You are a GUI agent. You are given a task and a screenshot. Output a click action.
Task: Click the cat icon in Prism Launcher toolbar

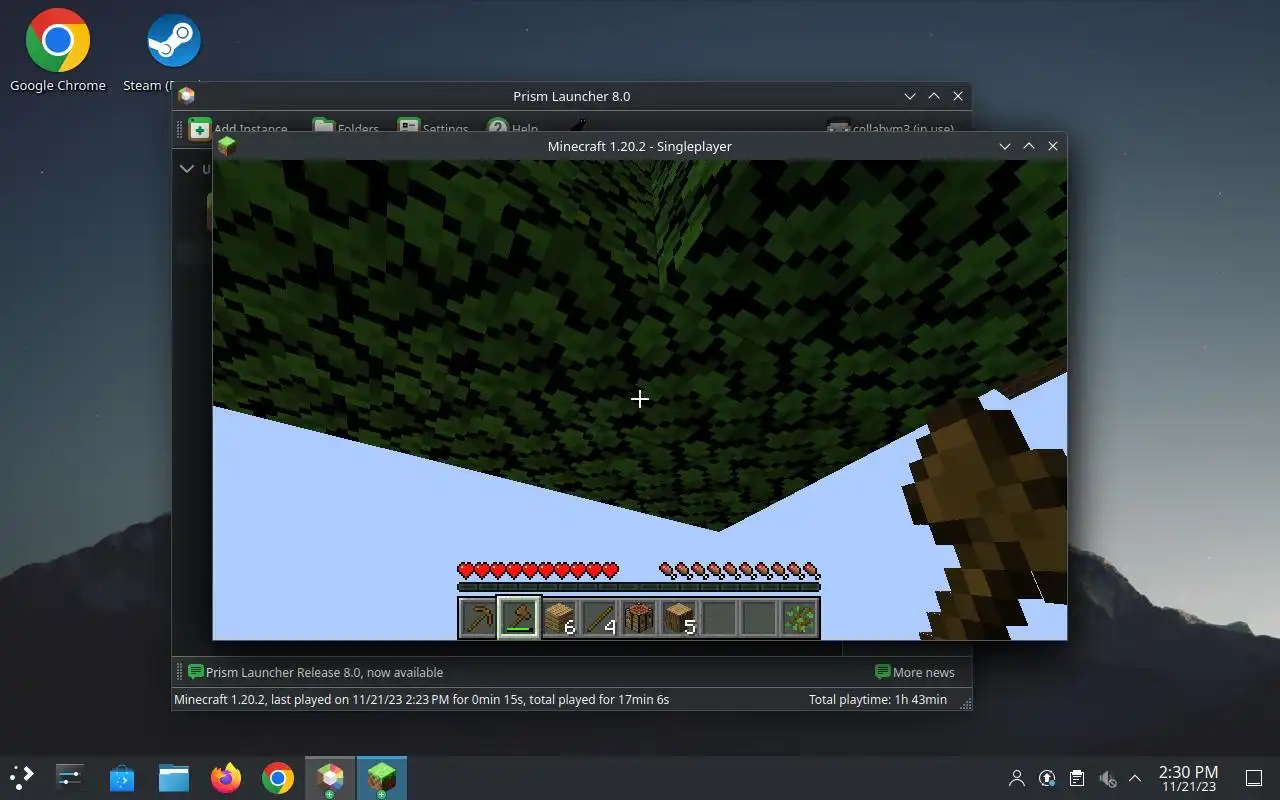click(x=578, y=126)
